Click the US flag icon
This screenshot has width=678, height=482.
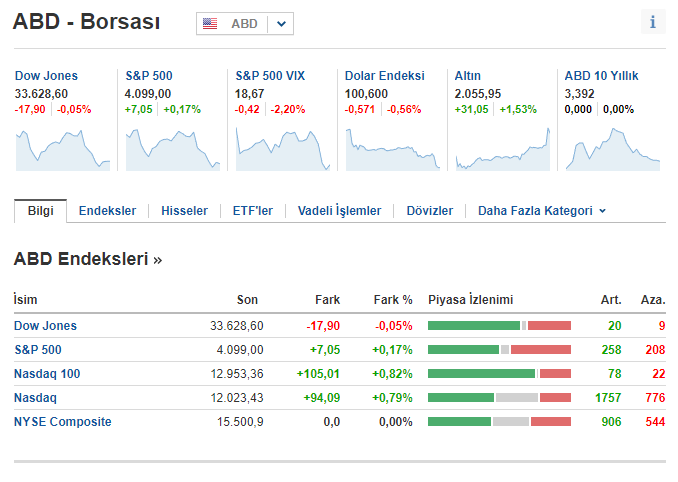coord(210,24)
